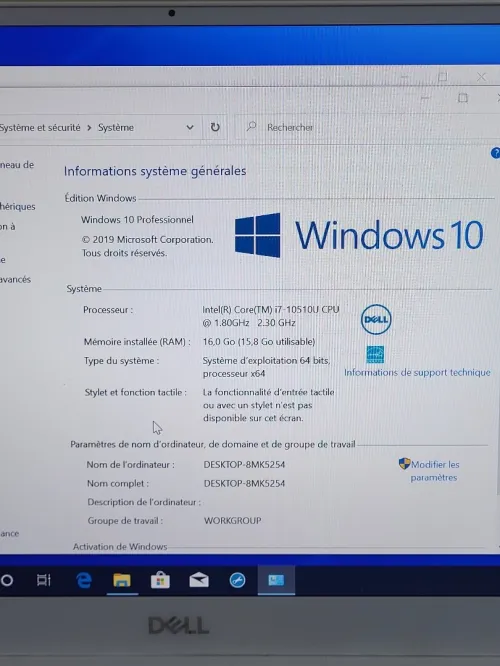
Task: Click the Energy Star logo
Action: 375,354
